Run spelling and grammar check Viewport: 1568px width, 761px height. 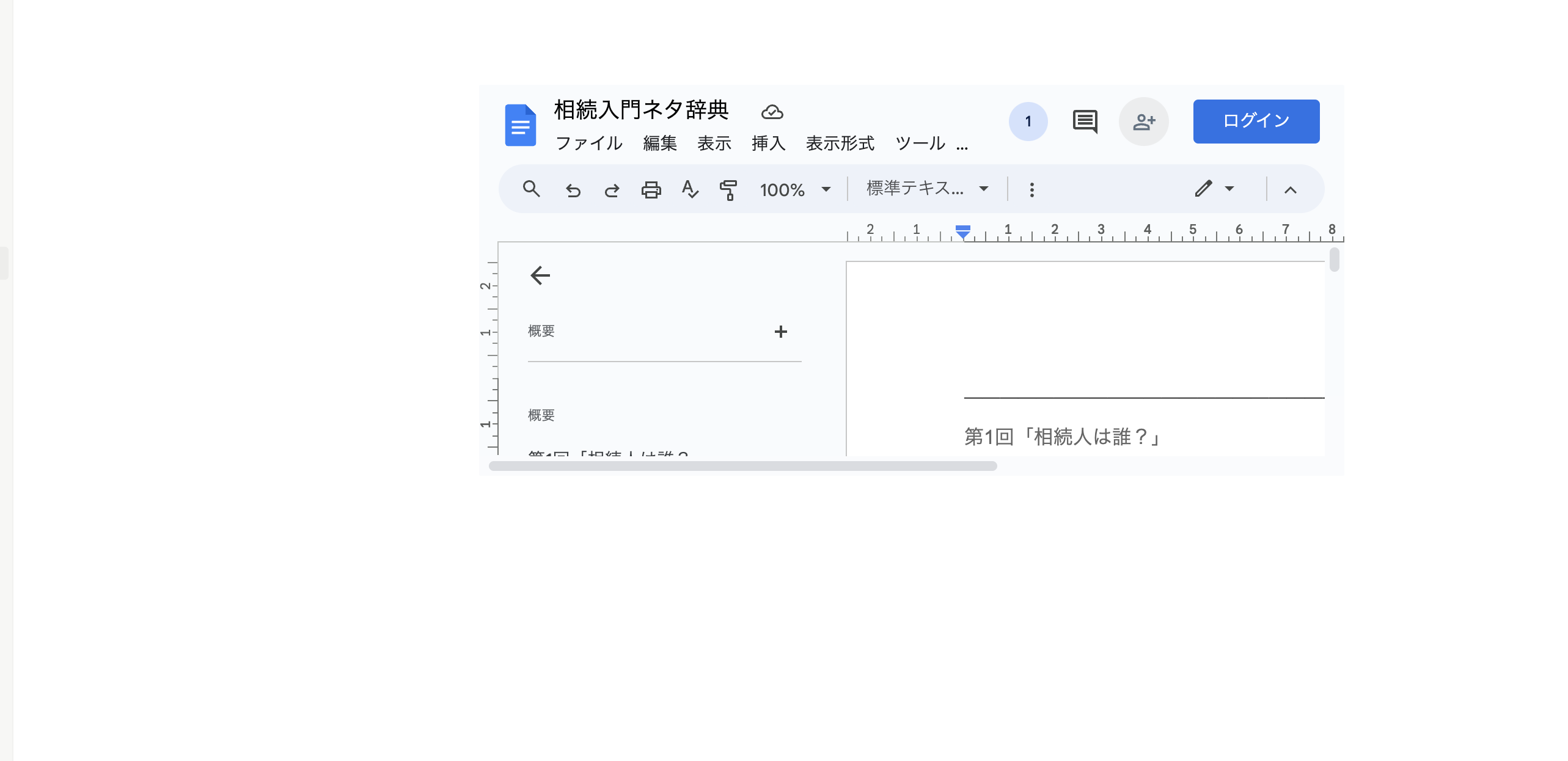coord(690,190)
